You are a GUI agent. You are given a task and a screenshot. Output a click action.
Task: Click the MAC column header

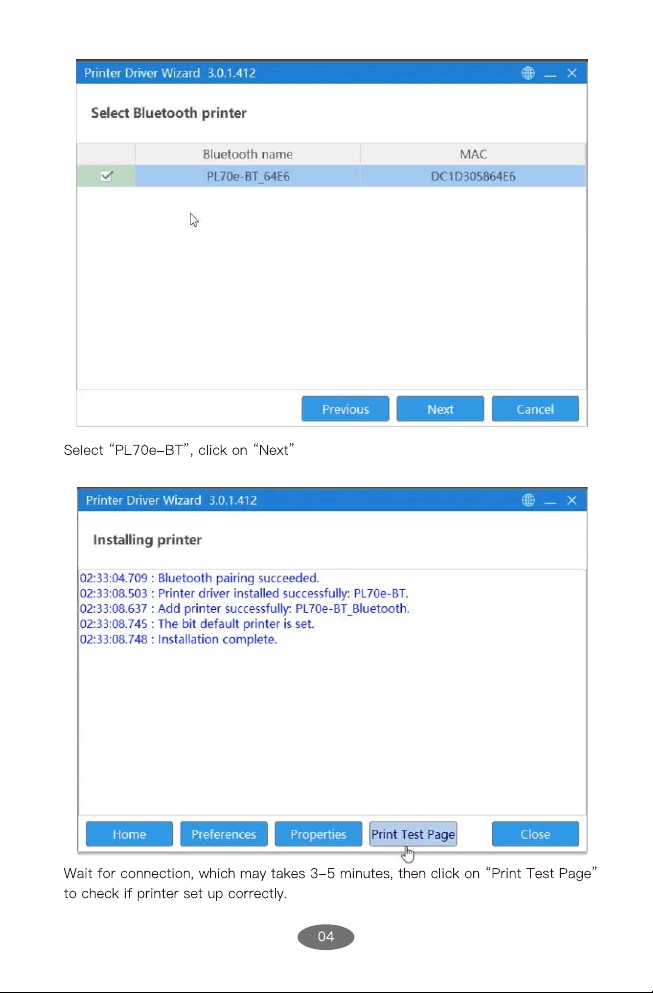(x=473, y=154)
